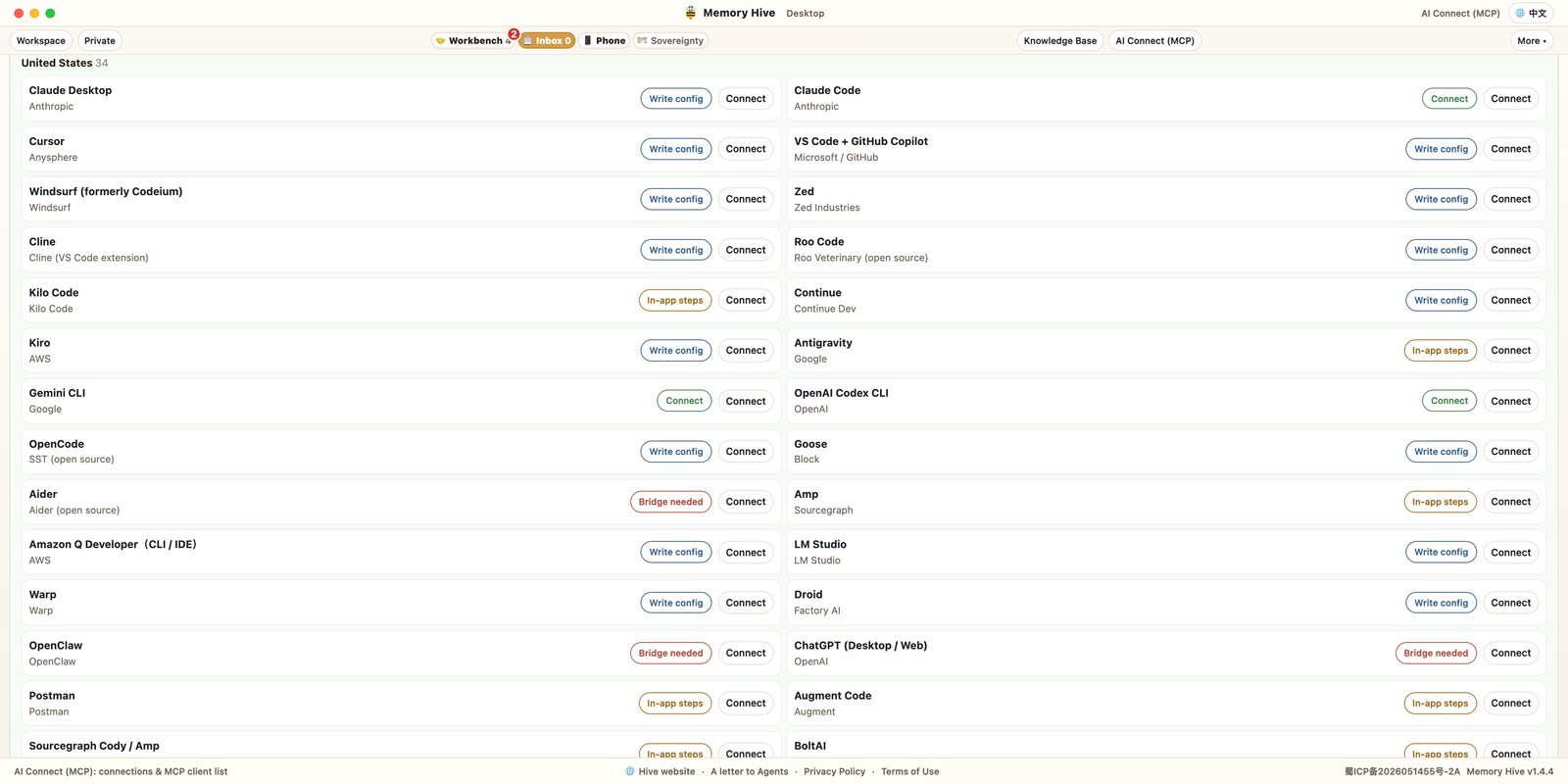Open AI Connect (MCP) in navigation bar

1154,41
